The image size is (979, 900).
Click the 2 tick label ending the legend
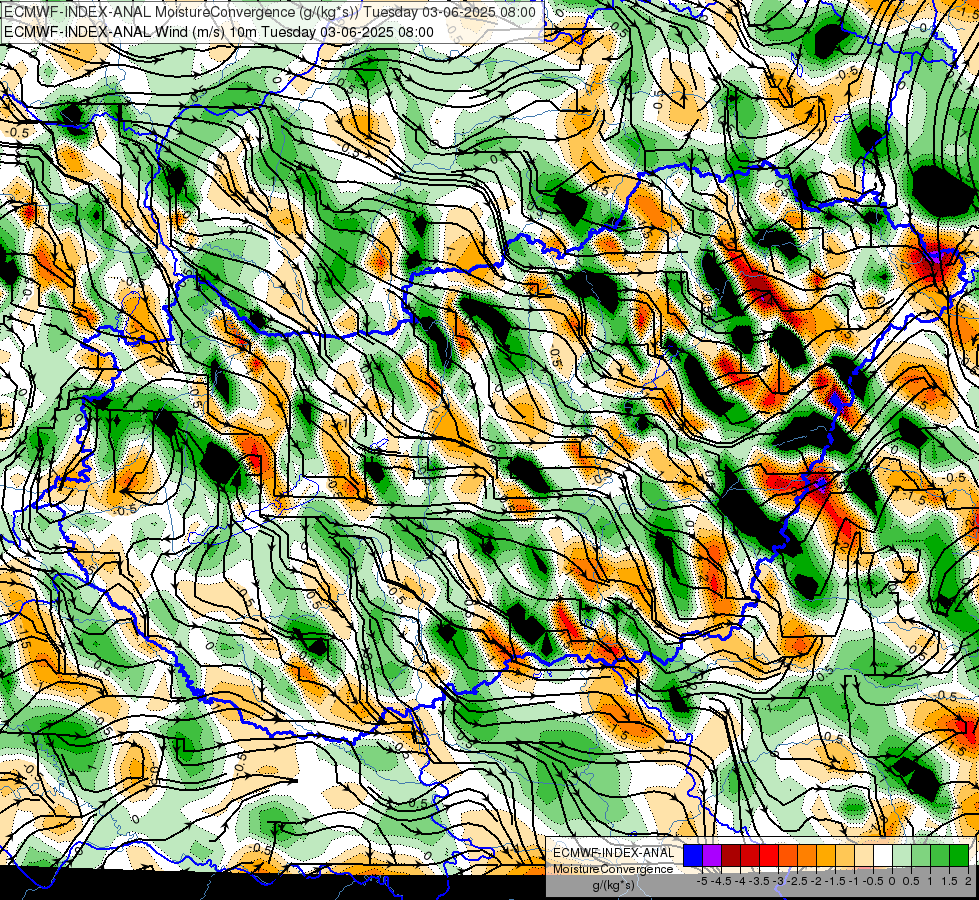coord(968,881)
